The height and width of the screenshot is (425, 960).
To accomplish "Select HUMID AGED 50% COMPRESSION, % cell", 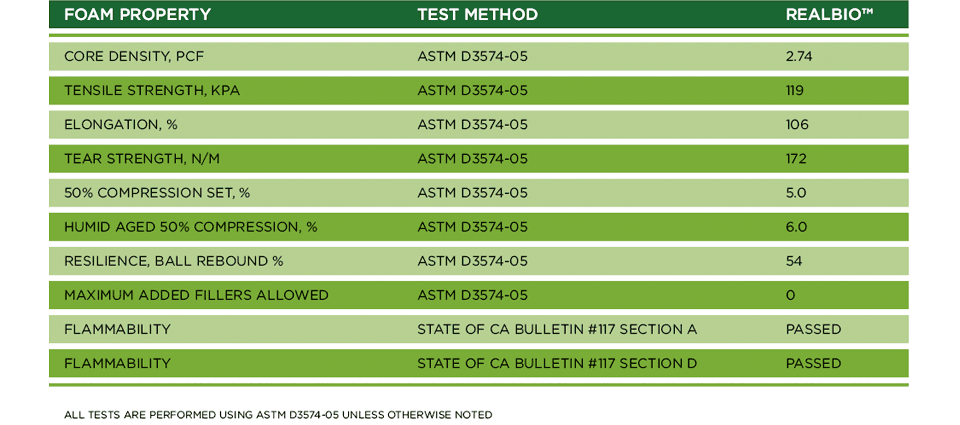I will 190,227.
